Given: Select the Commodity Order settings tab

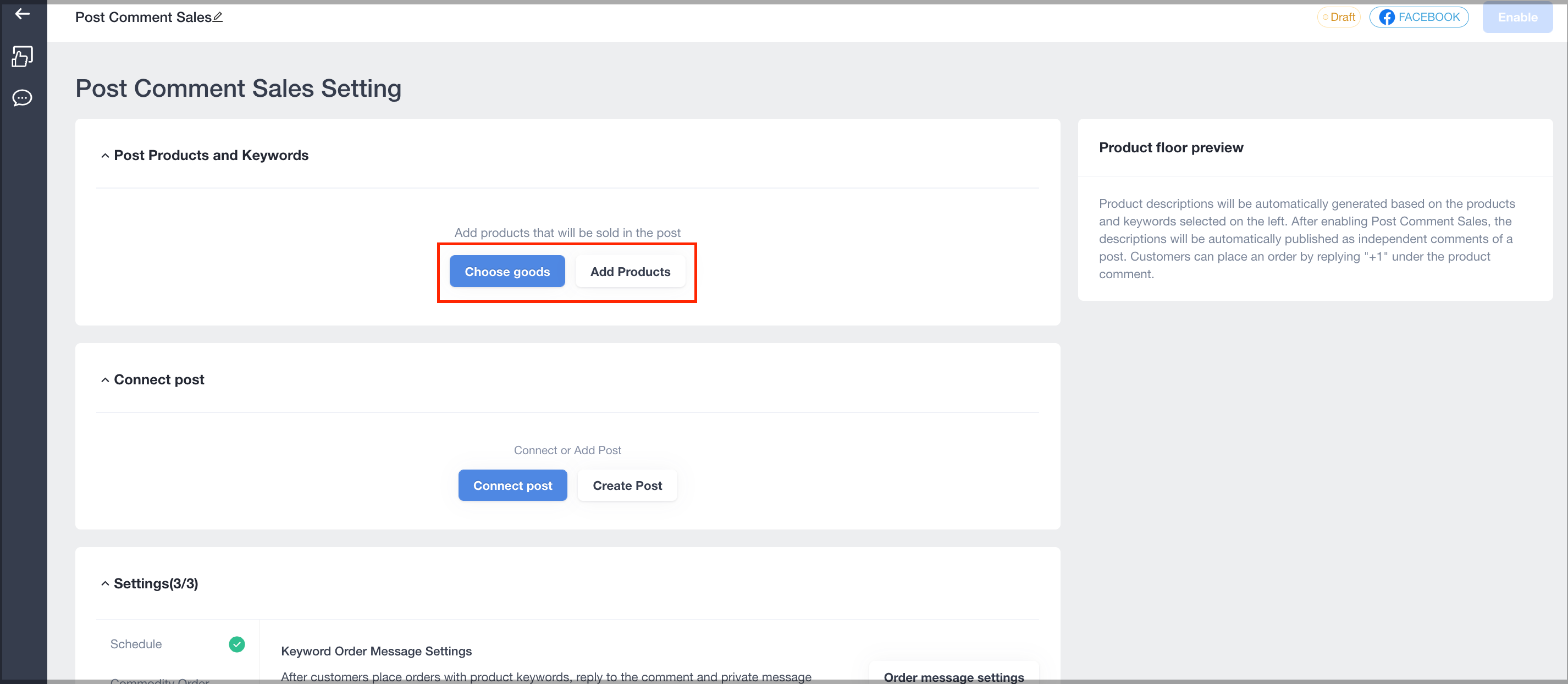Looking at the screenshot, I should point(159,680).
